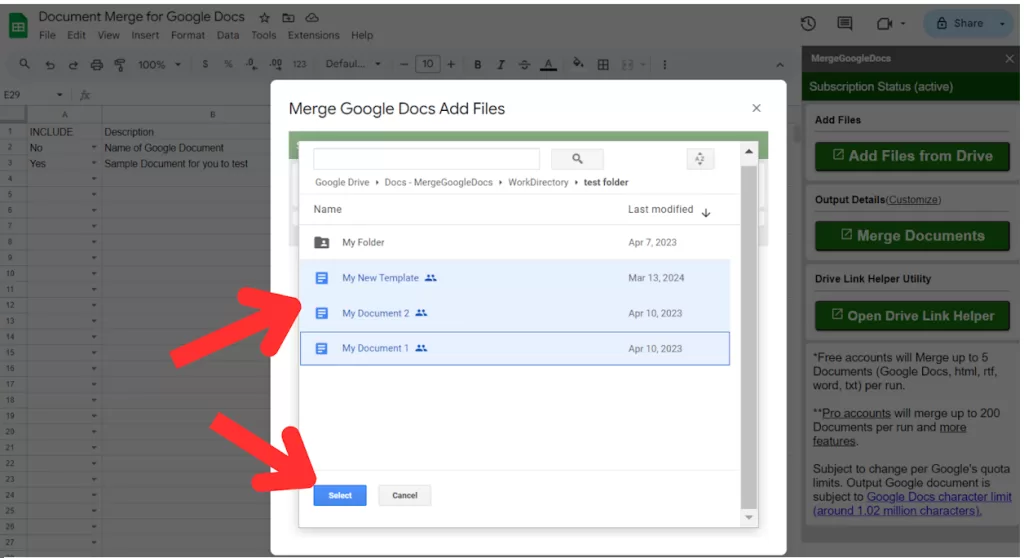Click the WorkDirectory breadcrumb link
1024x558 pixels.
point(538,183)
